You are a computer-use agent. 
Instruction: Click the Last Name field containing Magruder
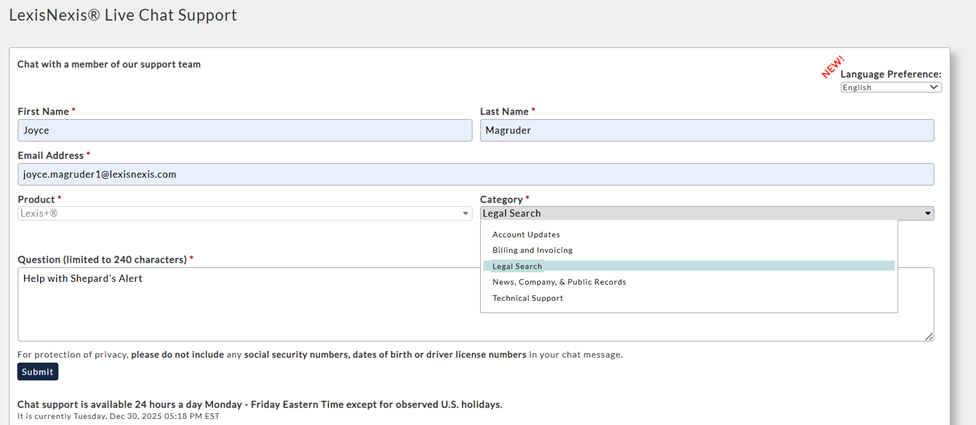coord(706,130)
